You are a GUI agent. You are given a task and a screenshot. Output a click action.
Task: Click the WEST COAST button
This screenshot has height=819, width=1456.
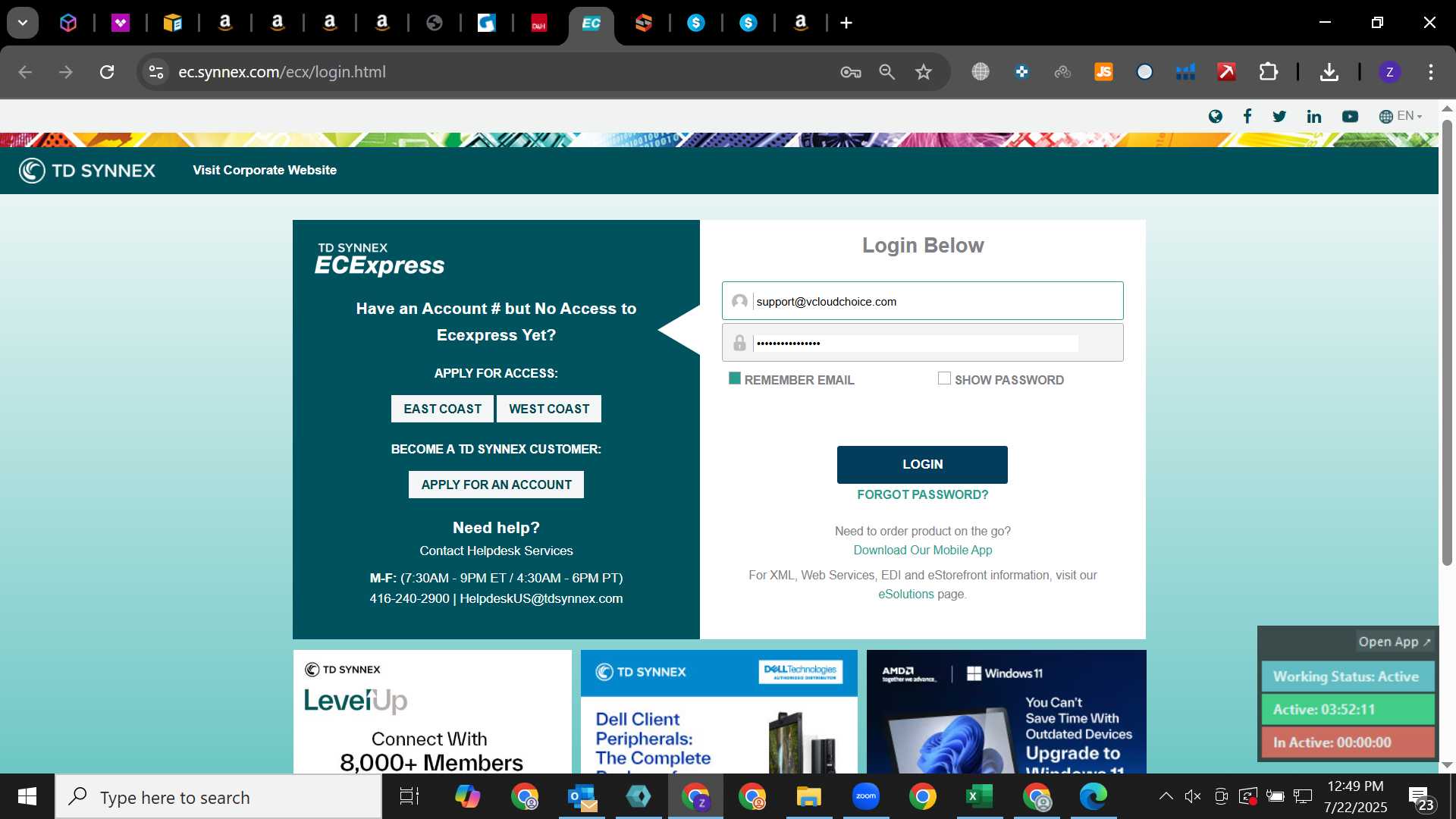point(549,409)
